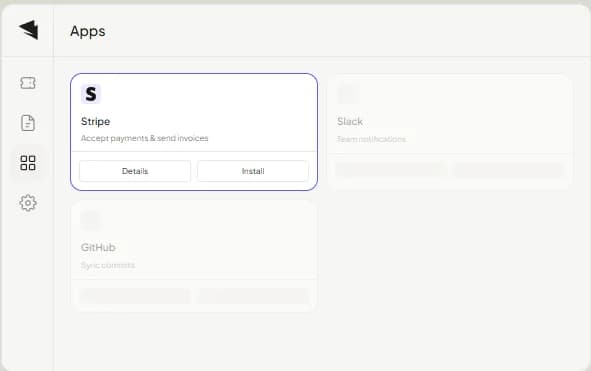Open the settings gear icon
The image size is (591, 371).
pos(28,203)
